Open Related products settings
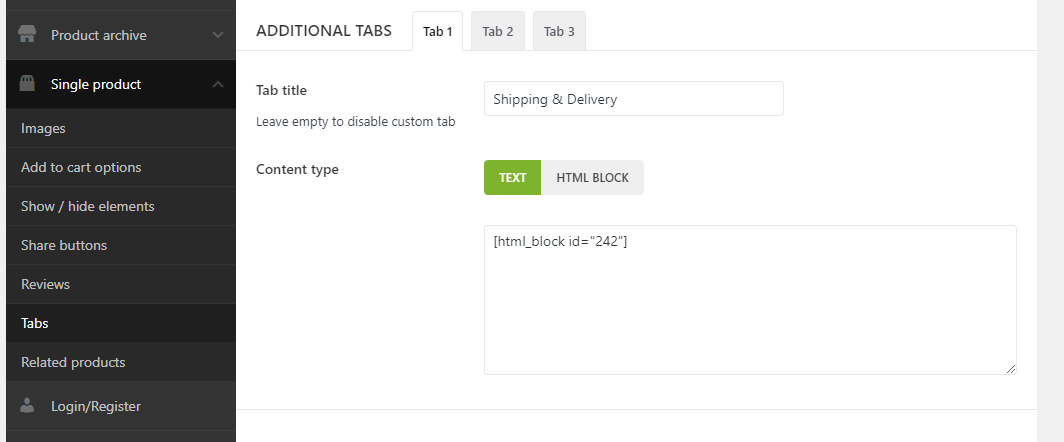This screenshot has height=442, width=1064. click(x=73, y=362)
